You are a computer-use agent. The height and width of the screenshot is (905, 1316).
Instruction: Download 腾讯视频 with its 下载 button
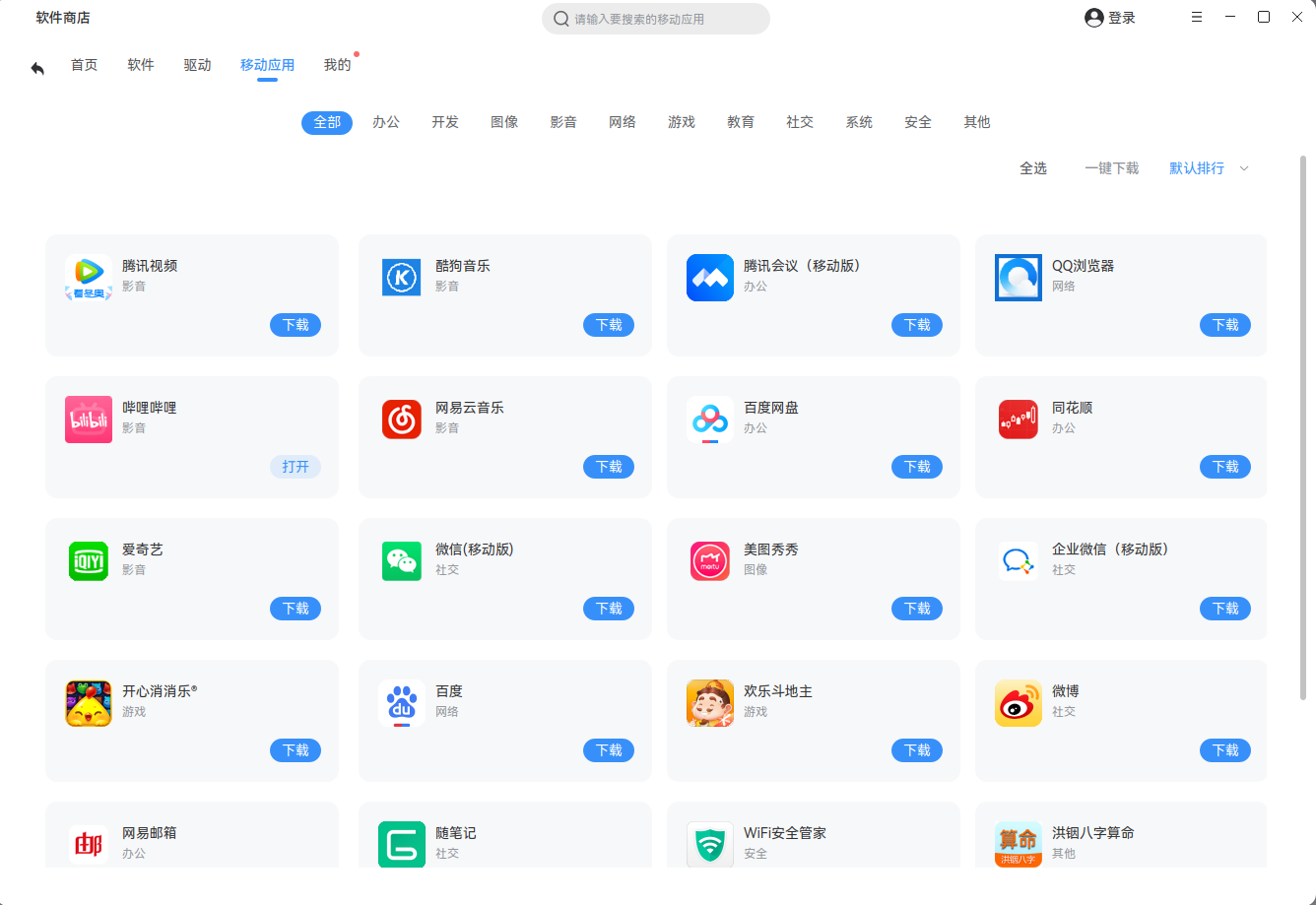(296, 325)
